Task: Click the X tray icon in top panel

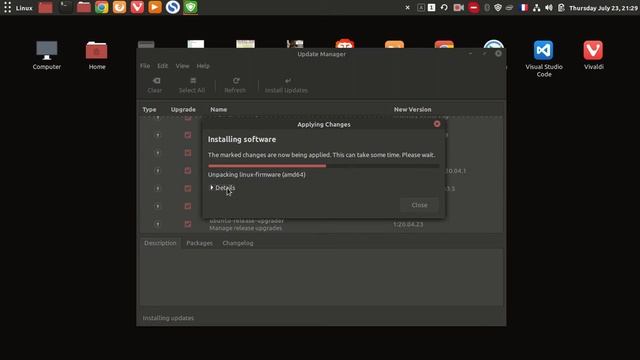Action: (x=407, y=7)
